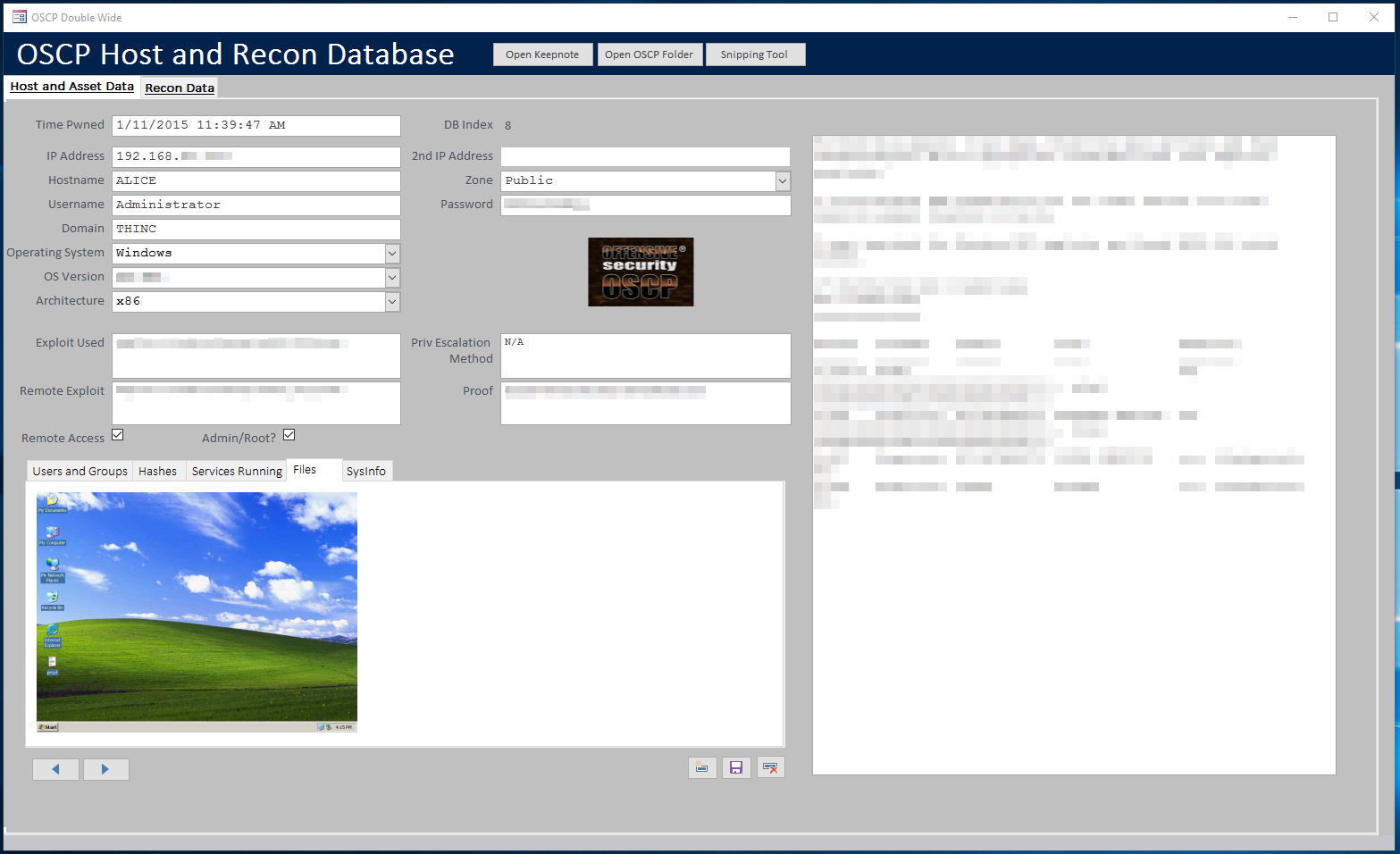Open the SysInfo tab
Screen dimensions: 1400x854
(366, 471)
